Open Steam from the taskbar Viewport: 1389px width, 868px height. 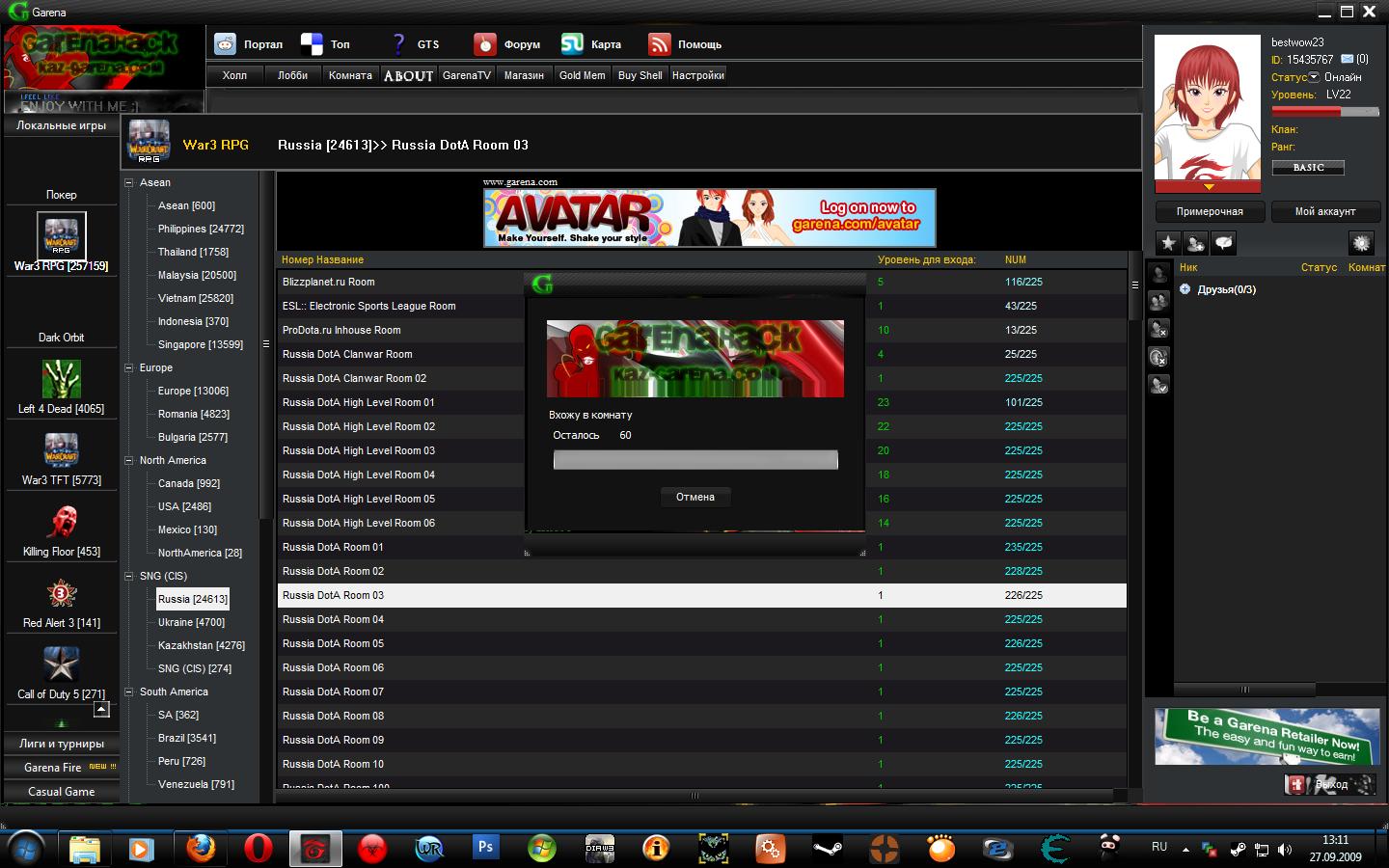(827, 848)
